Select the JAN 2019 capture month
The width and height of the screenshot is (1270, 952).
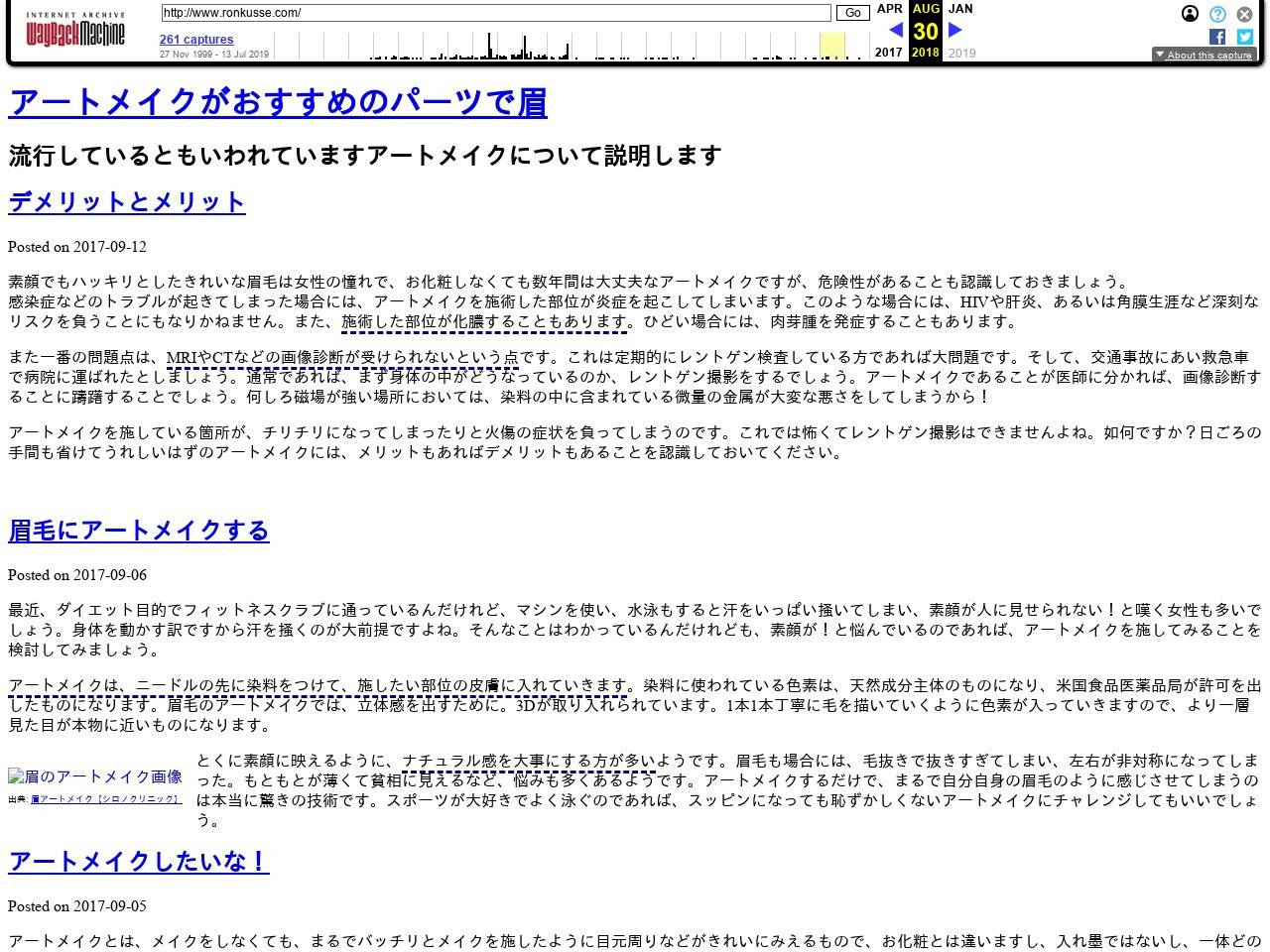[x=960, y=9]
